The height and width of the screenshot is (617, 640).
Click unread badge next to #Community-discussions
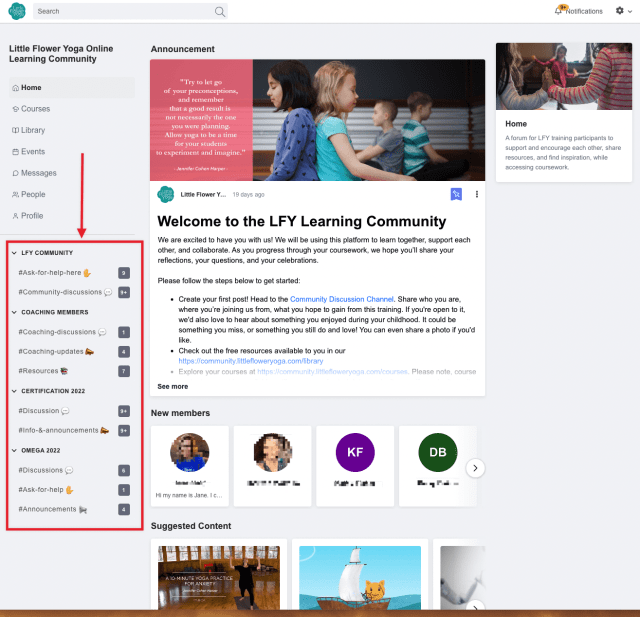coord(124,292)
